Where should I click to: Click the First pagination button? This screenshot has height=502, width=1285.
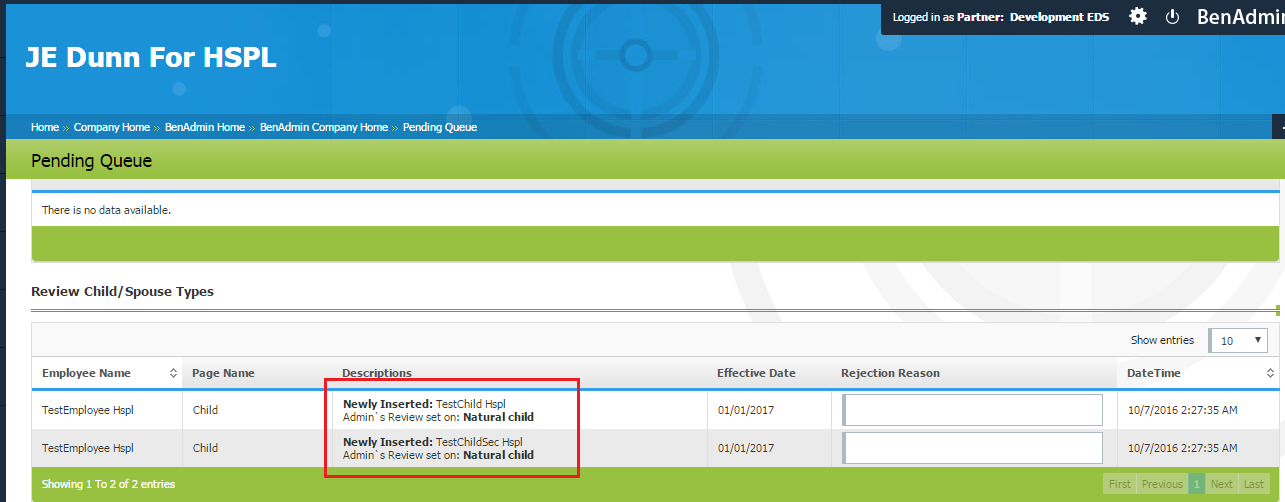tap(1120, 484)
